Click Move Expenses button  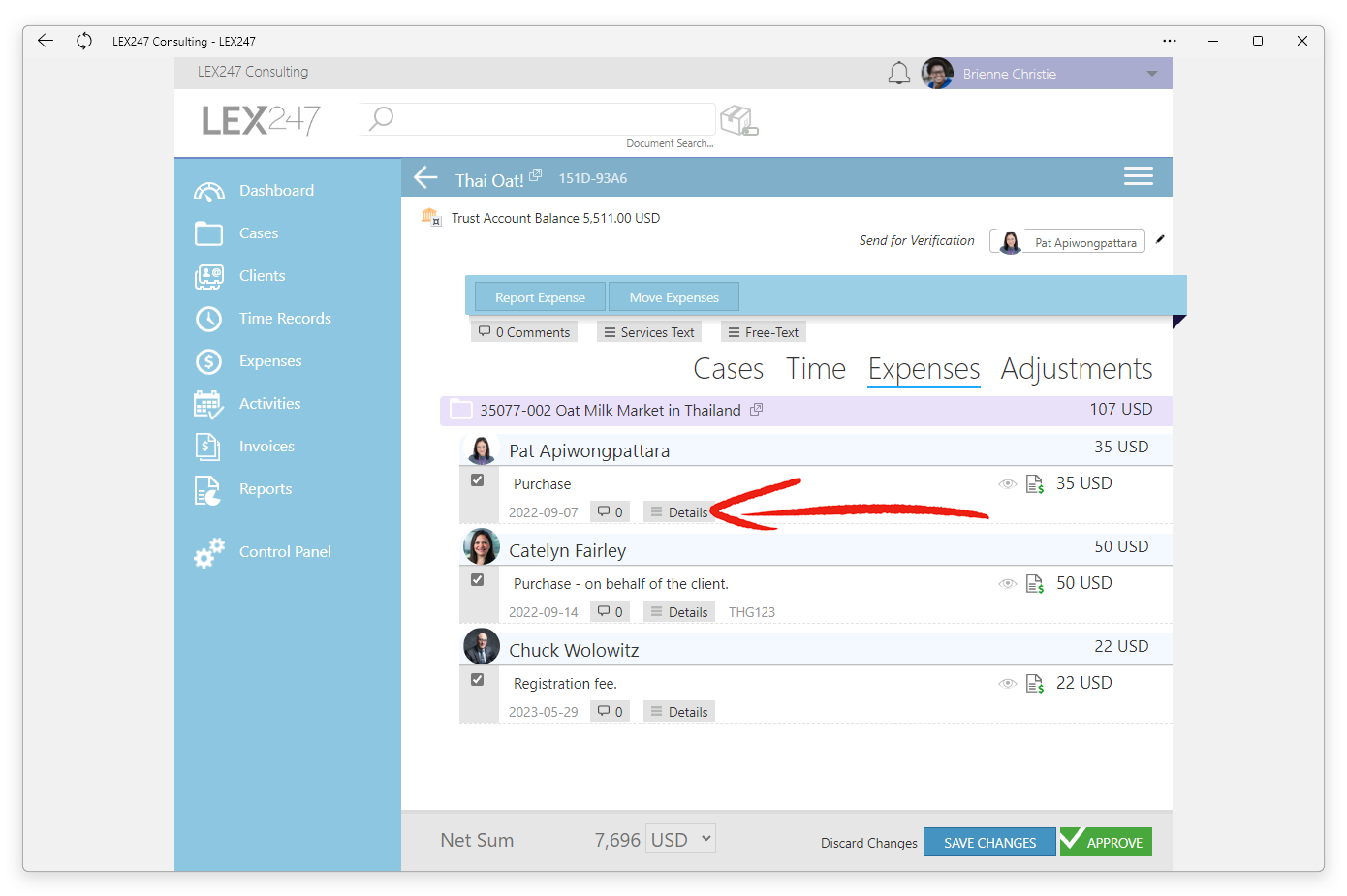tap(674, 297)
